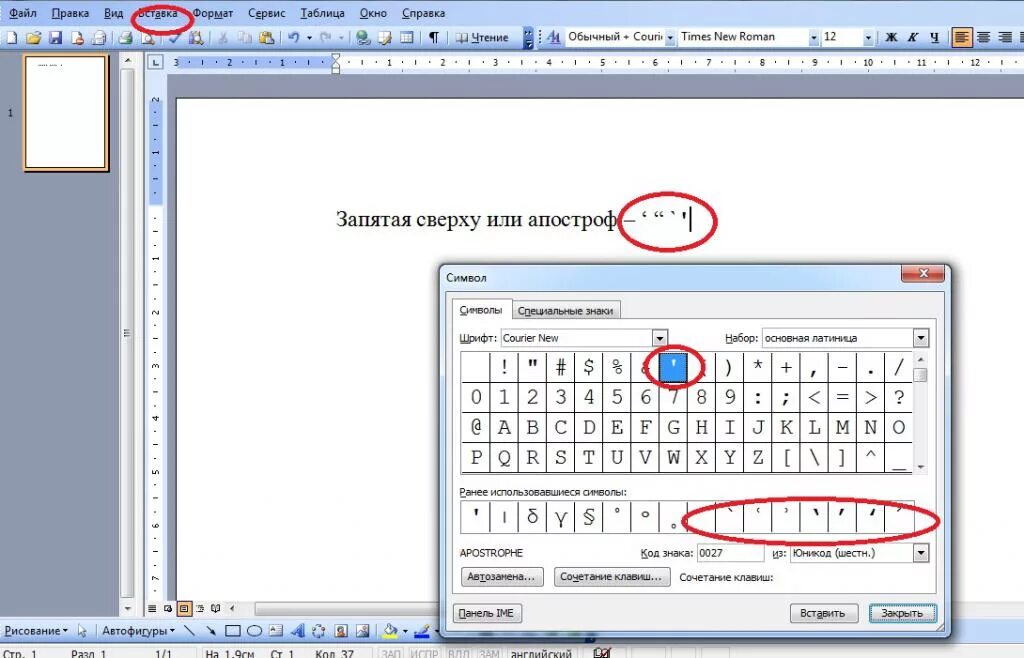Open the Автофигуры menu
1024x658 pixels.
tap(138, 631)
